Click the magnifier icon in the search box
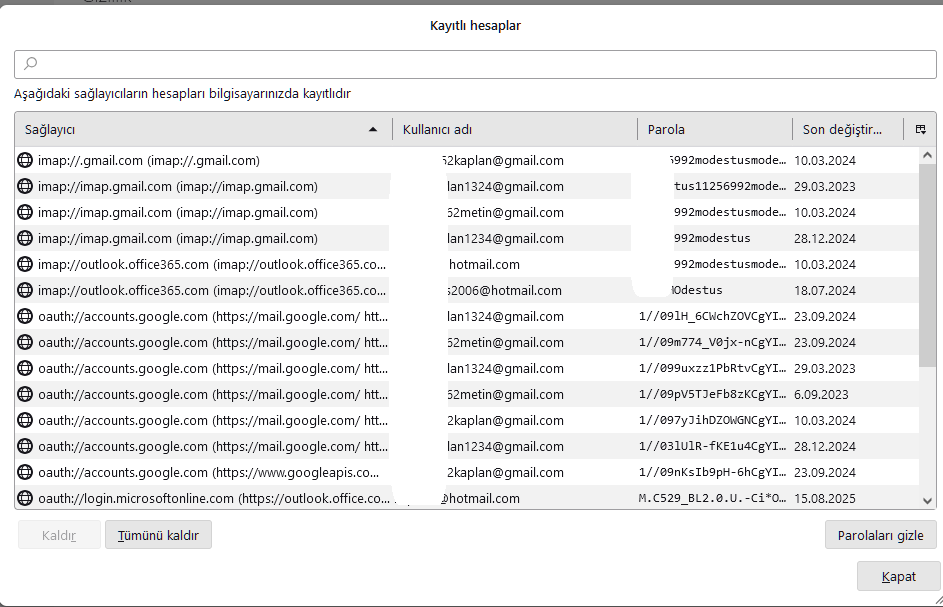This screenshot has width=943, height=607. (x=30, y=64)
